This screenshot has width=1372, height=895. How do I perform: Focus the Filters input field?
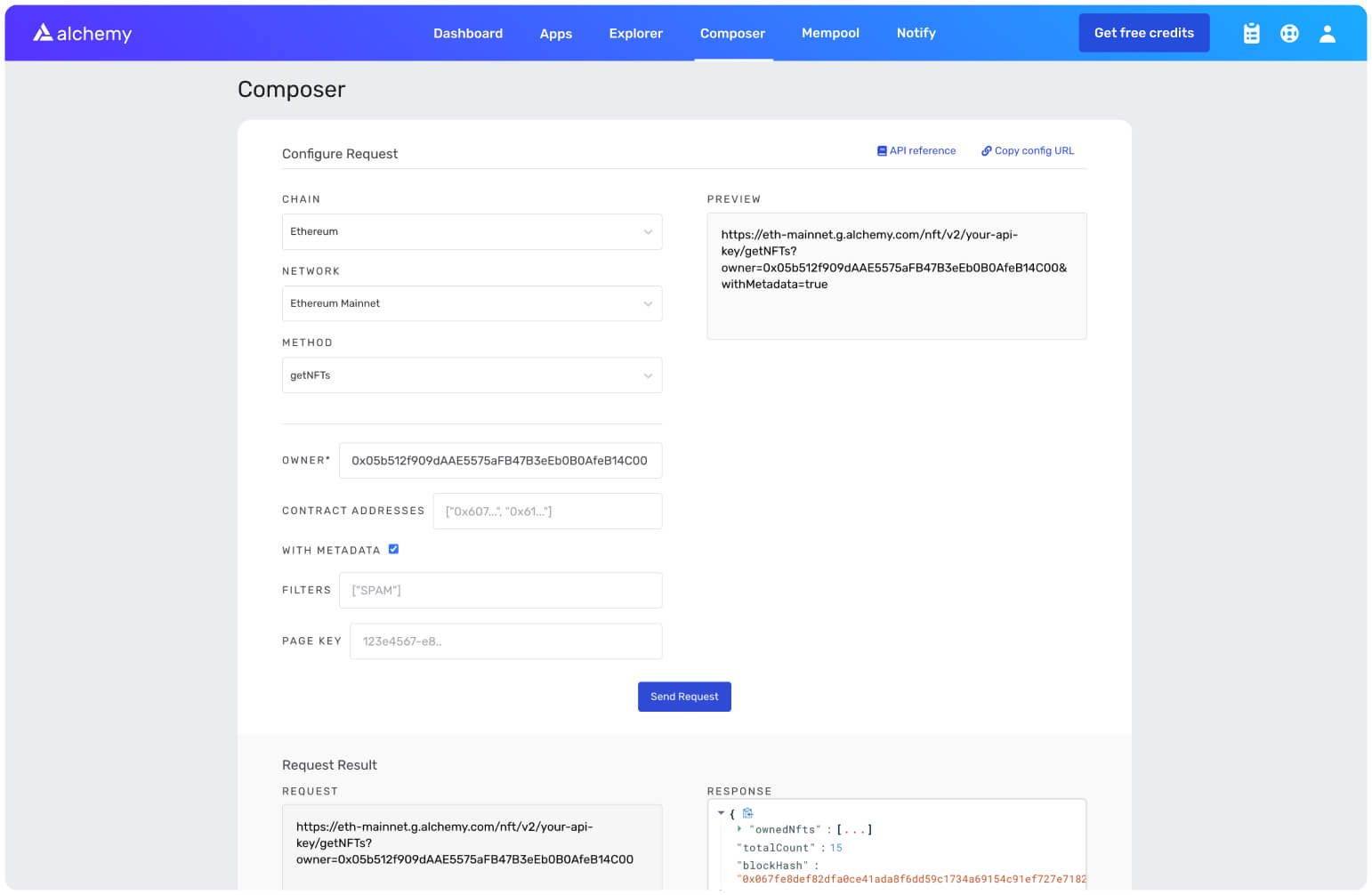coord(500,591)
